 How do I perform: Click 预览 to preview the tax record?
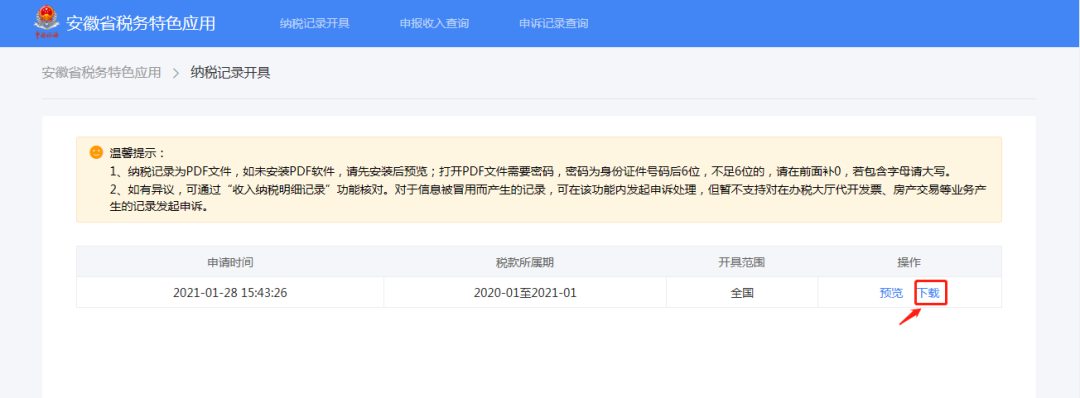tap(891, 293)
